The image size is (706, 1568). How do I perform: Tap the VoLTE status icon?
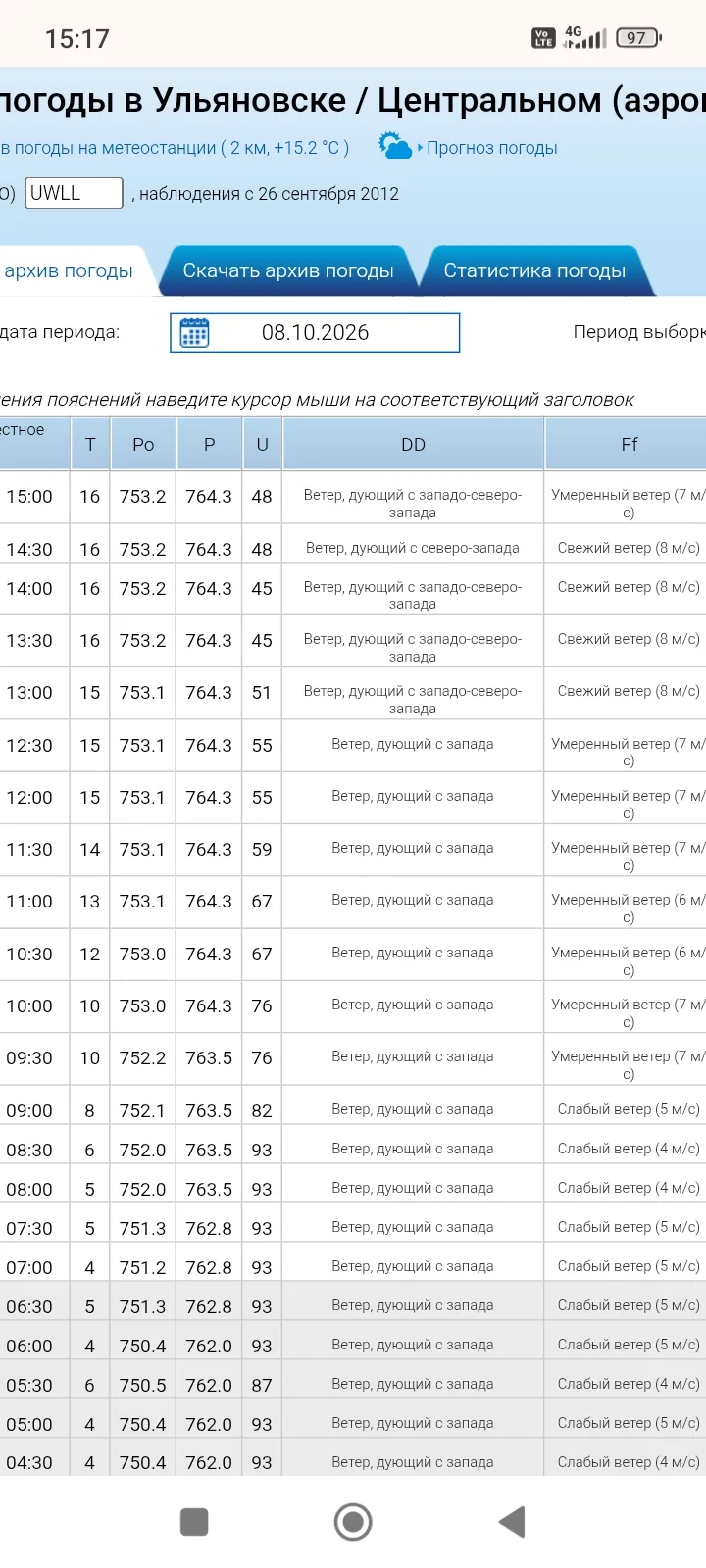pos(543,38)
